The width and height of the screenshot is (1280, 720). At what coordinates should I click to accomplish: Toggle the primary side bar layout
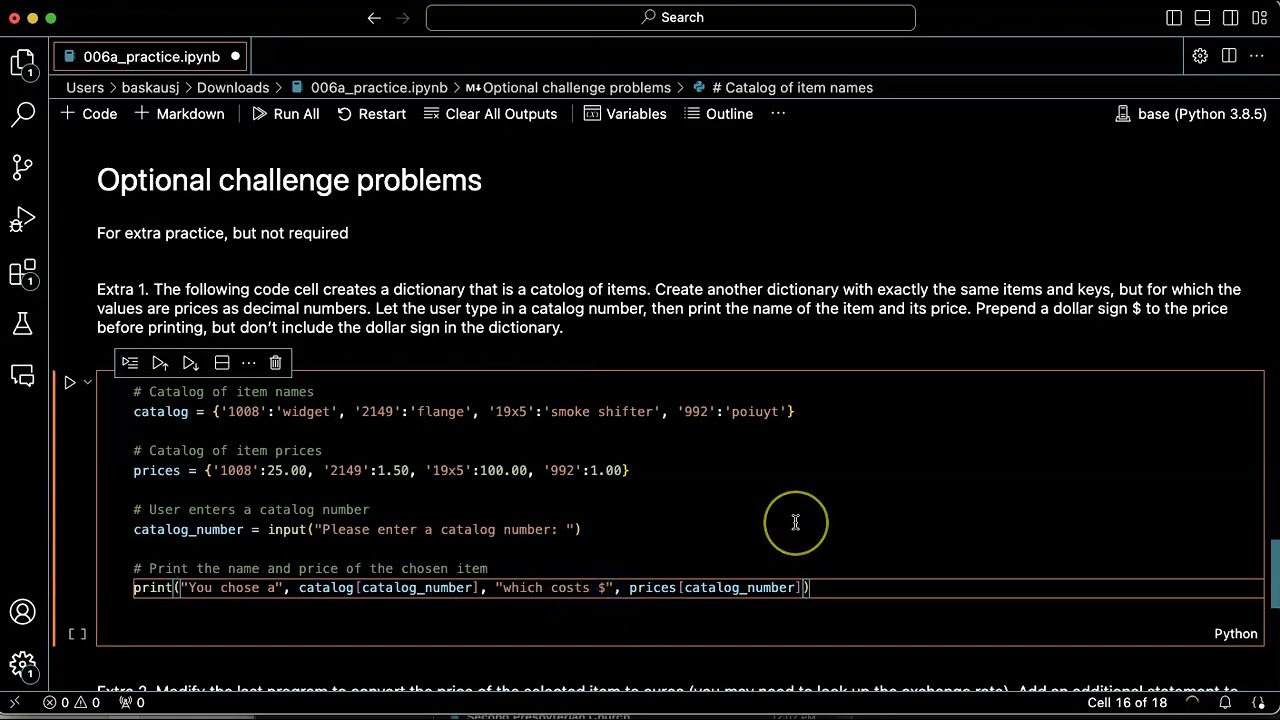tap(1174, 18)
